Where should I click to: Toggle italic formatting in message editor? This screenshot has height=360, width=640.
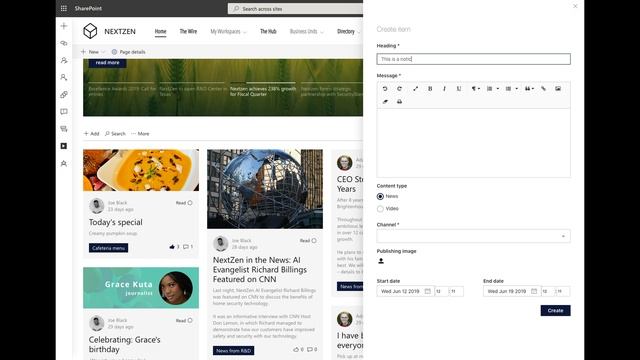click(x=444, y=89)
